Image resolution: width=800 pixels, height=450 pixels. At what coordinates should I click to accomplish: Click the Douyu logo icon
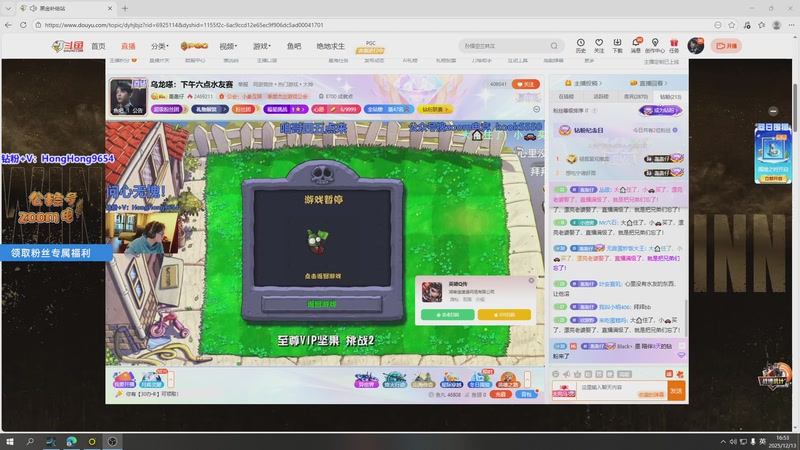[68, 46]
